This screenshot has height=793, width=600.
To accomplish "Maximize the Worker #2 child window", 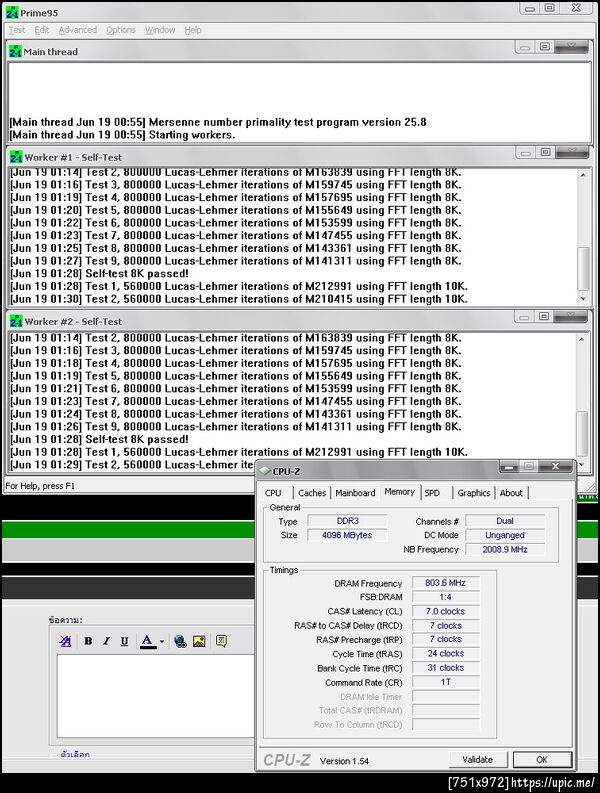I will coord(544,317).
